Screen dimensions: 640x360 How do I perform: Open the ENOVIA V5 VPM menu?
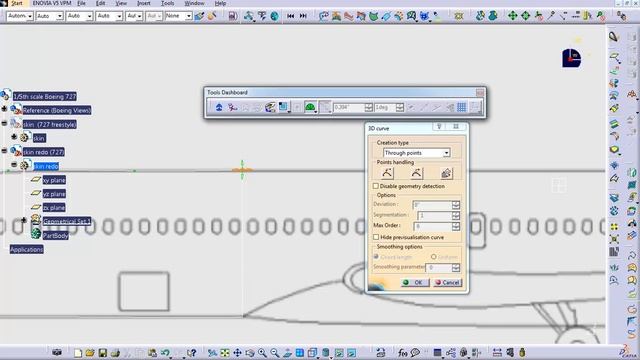(x=51, y=3)
